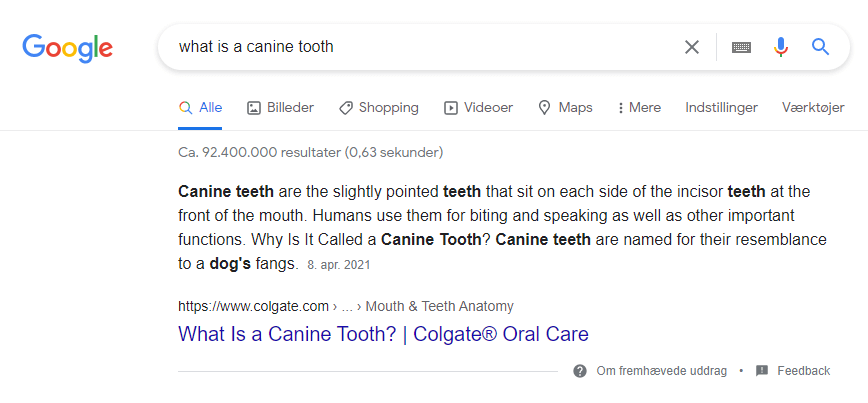Click the Feedback link text
Viewport: 868px width, 403px height.
[x=803, y=371]
